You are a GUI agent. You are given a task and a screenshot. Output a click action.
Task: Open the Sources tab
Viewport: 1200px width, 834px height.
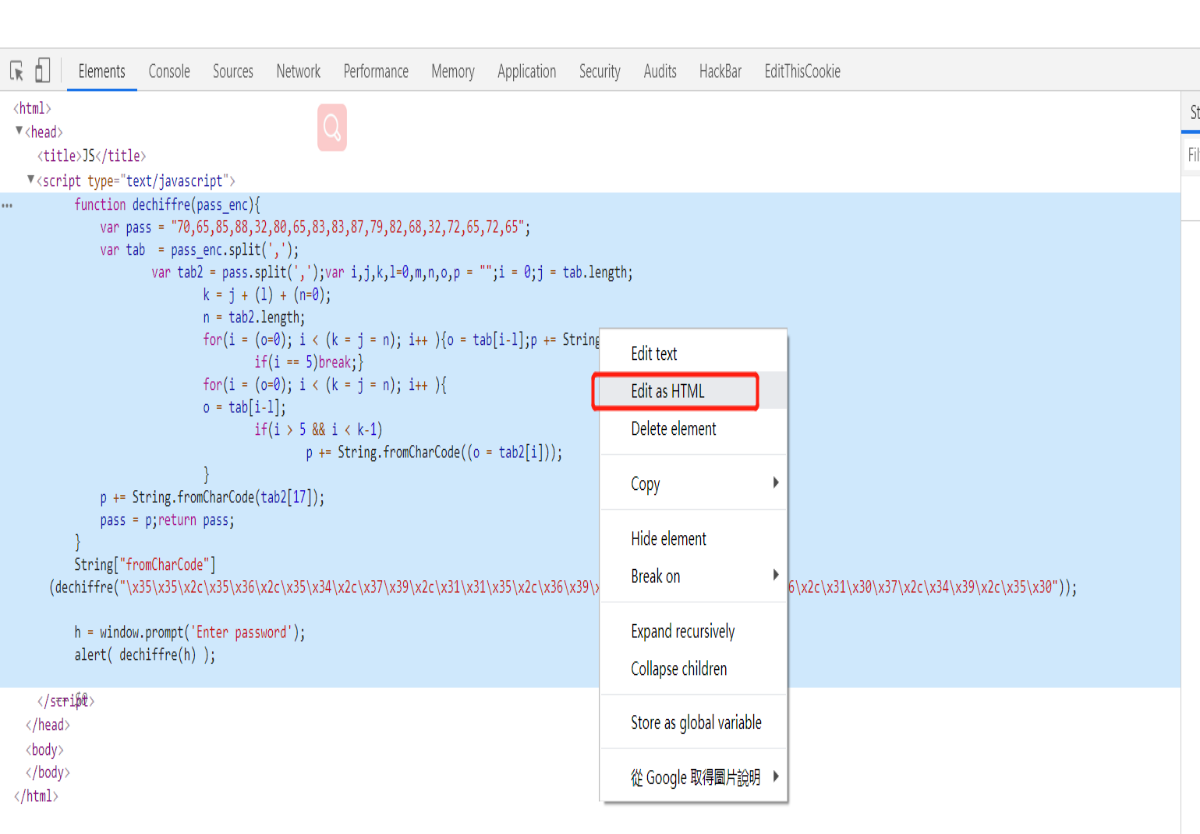coord(233,71)
